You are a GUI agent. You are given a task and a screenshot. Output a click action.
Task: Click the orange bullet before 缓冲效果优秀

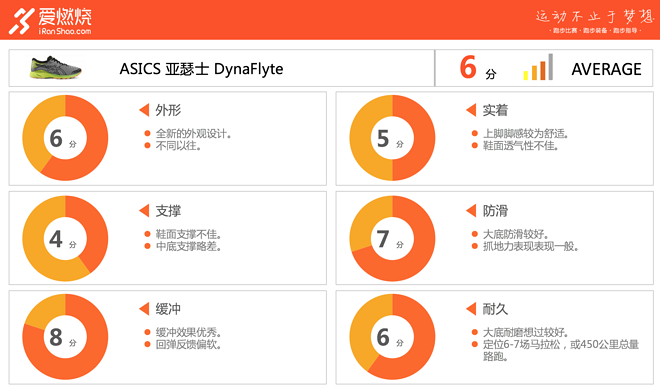tap(147, 332)
